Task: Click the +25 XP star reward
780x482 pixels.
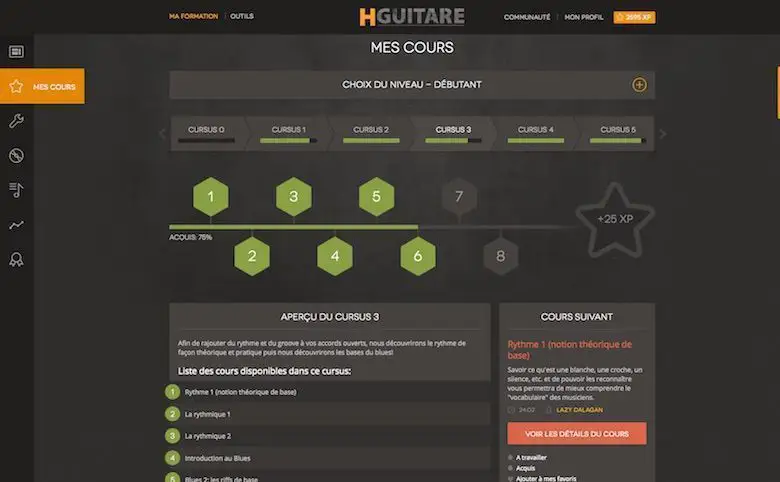Action: click(x=615, y=219)
